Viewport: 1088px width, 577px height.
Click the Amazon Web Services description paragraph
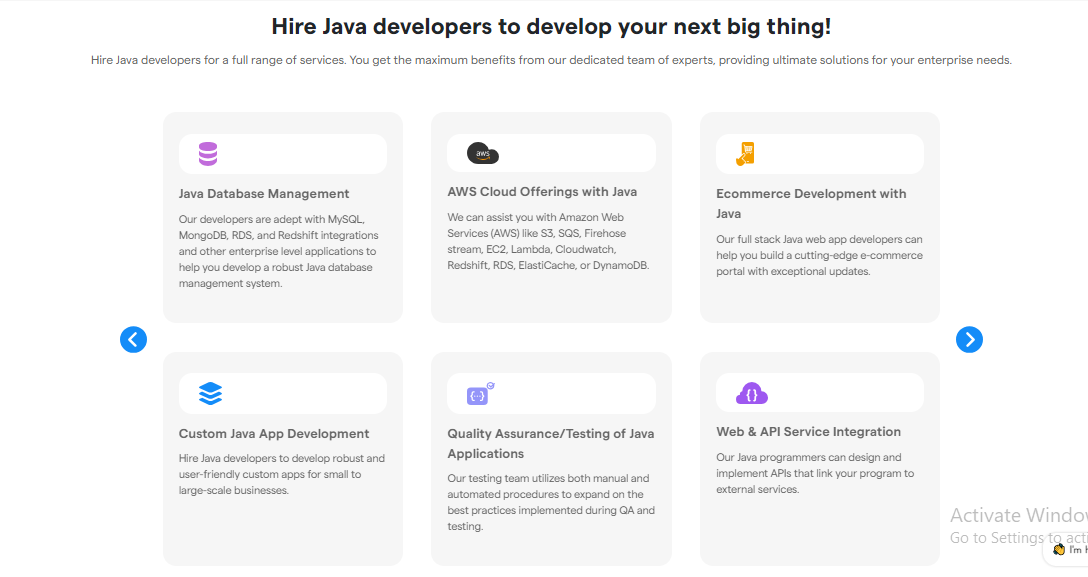click(548, 242)
